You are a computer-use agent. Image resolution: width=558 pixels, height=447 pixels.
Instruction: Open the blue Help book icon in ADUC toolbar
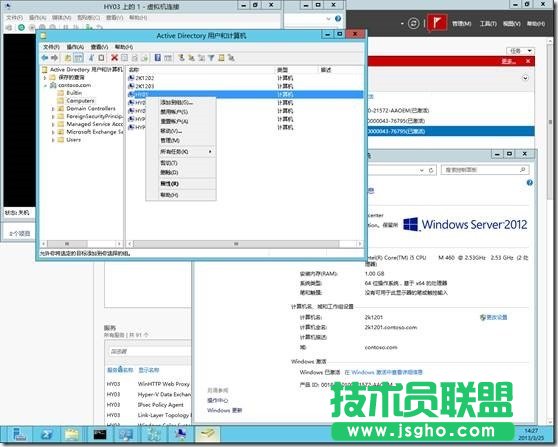click(x=158, y=58)
